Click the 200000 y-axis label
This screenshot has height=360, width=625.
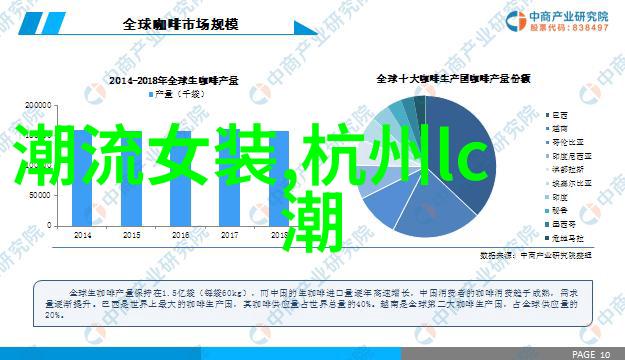pyautogui.click(x=38, y=105)
